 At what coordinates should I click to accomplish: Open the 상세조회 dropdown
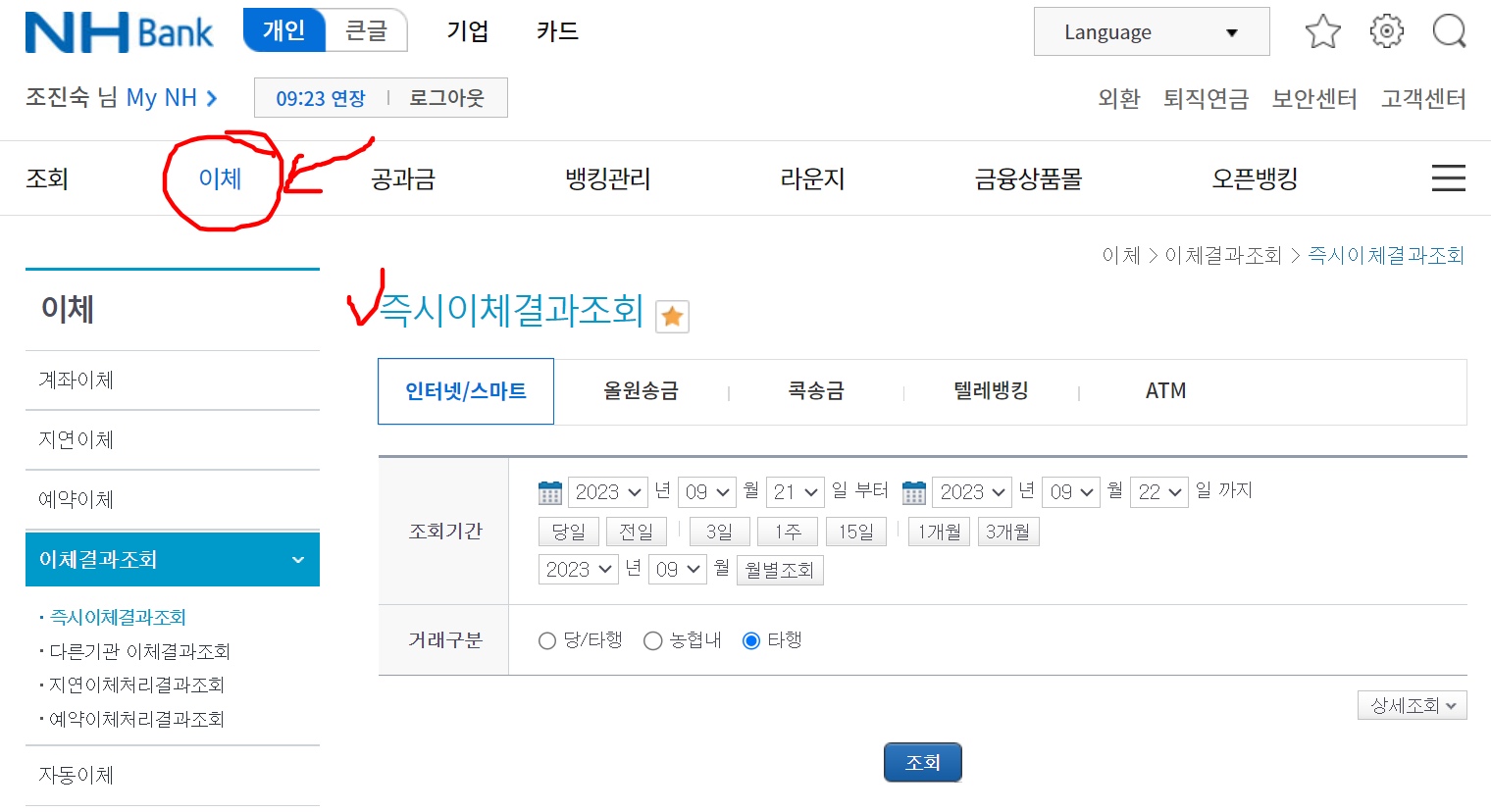[1412, 704]
